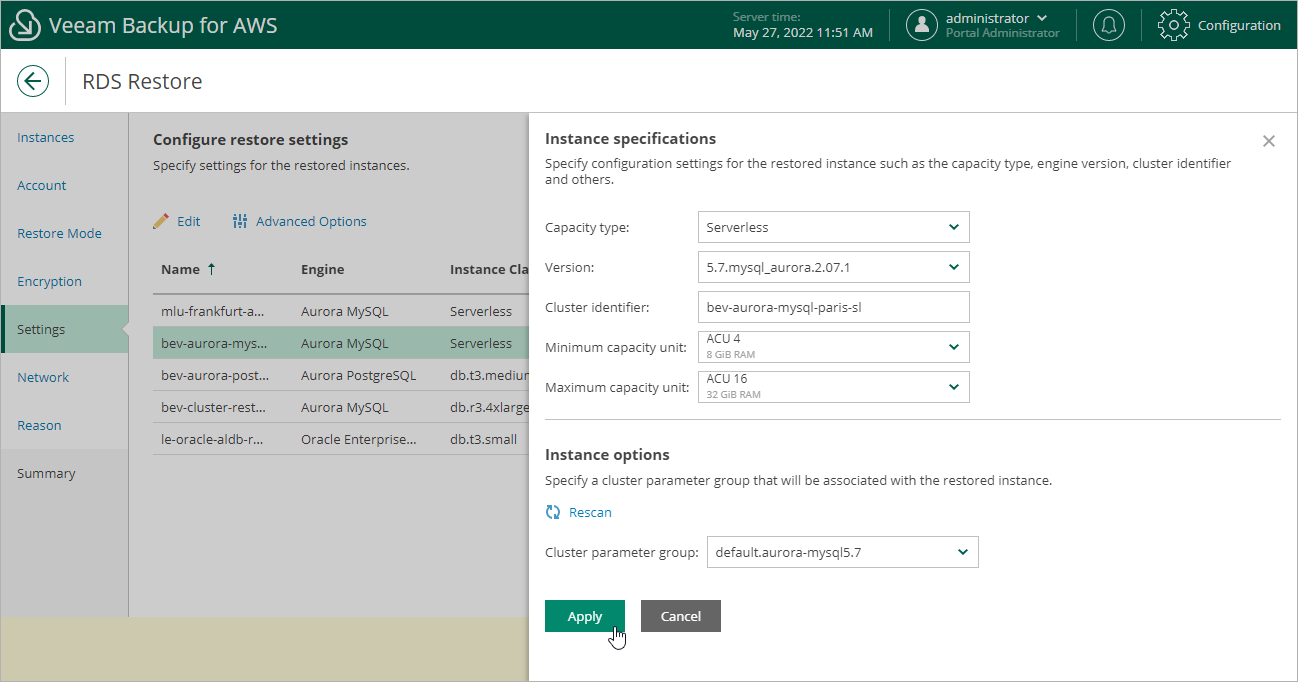Select the bev-aurora-postgres instance row
The image size is (1298, 682).
tap(340, 375)
